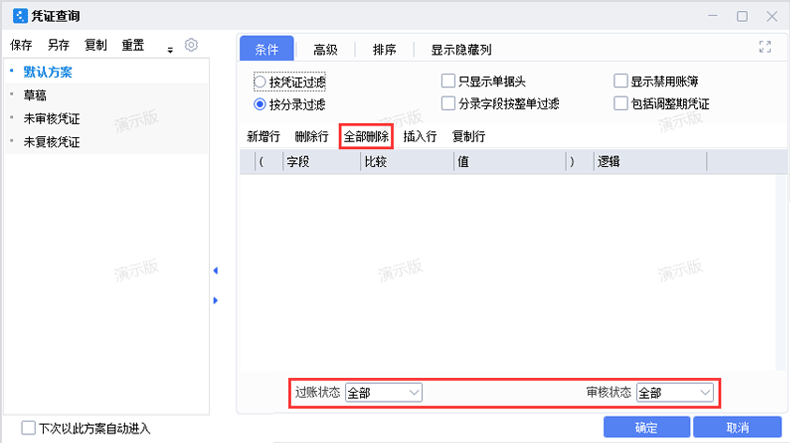Minimize the 凭证查询 window

pyautogui.click(x=712, y=16)
